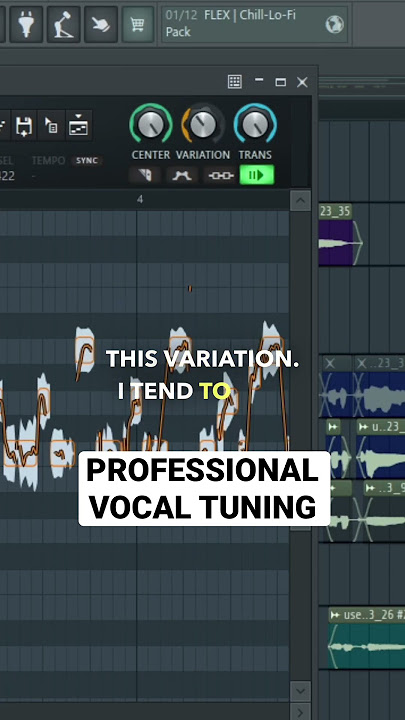Click the scroll down arrow in Newtone
This screenshot has height=720, width=405.
(x=300, y=691)
